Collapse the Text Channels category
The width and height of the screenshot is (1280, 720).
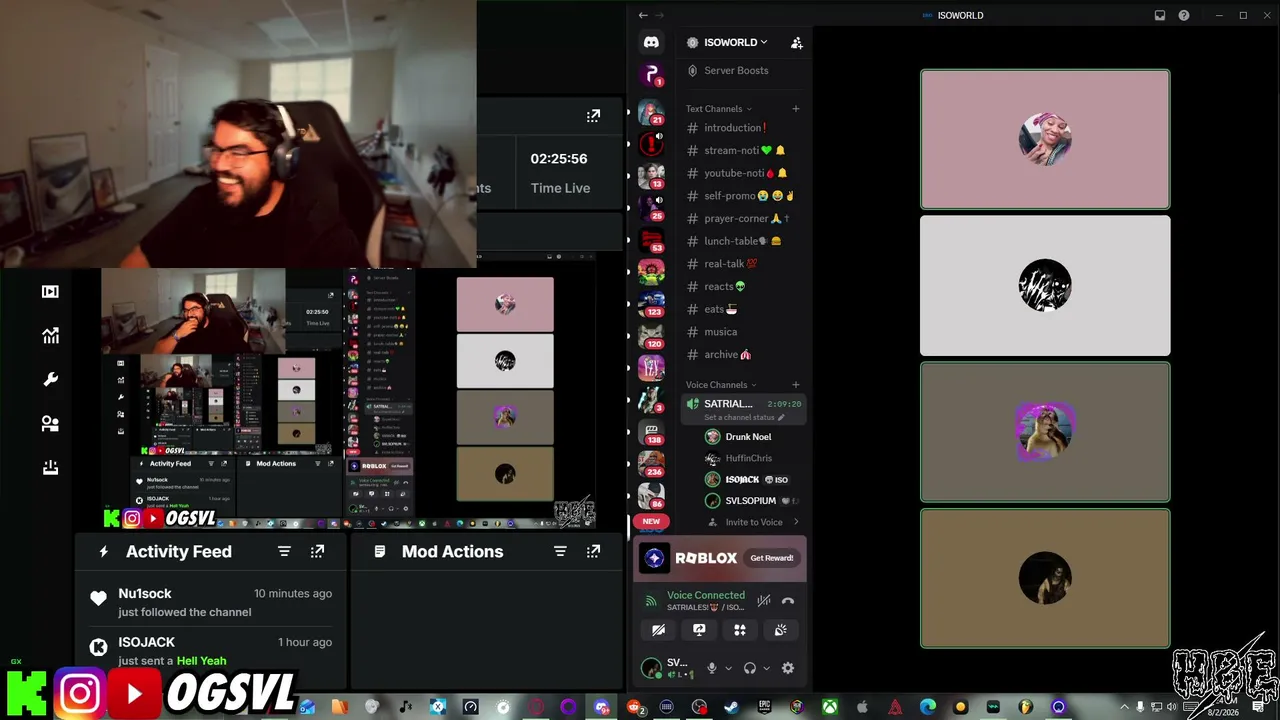[x=719, y=108]
